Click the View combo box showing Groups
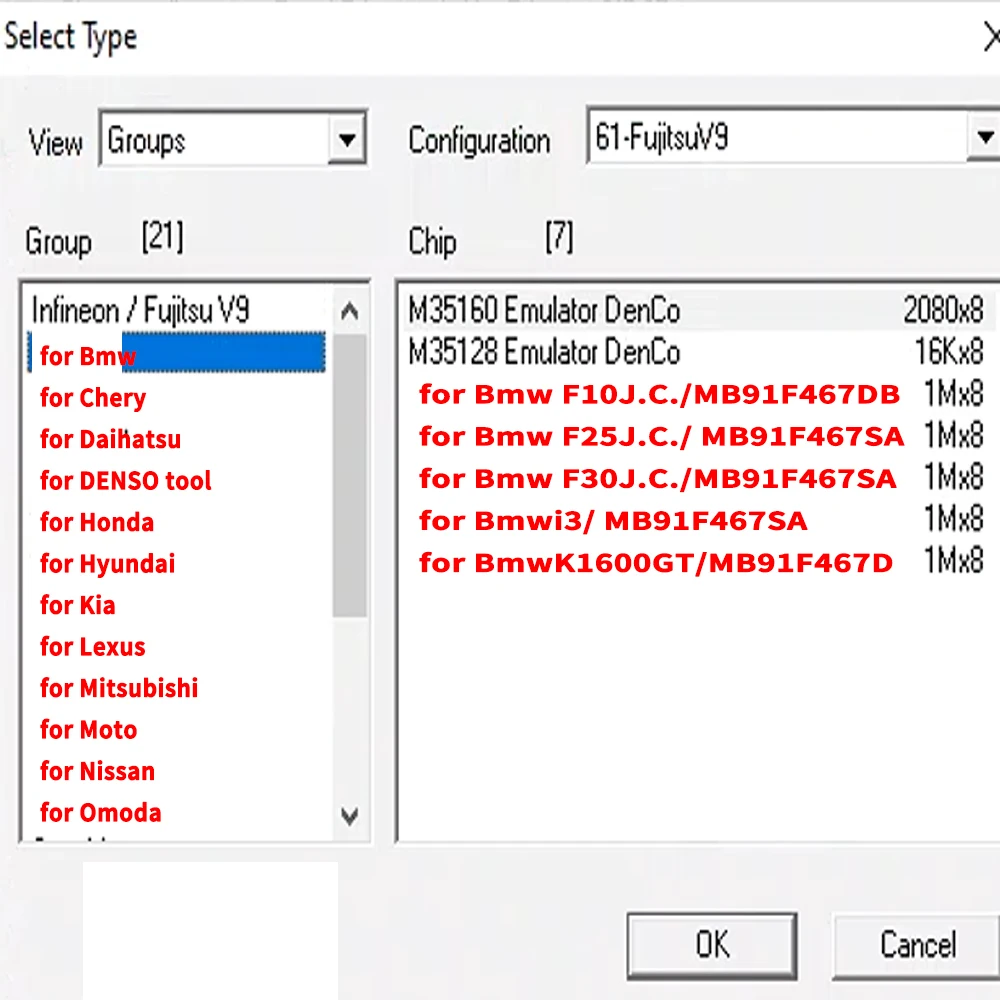Screen dimensions: 1000x1000 [233, 139]
